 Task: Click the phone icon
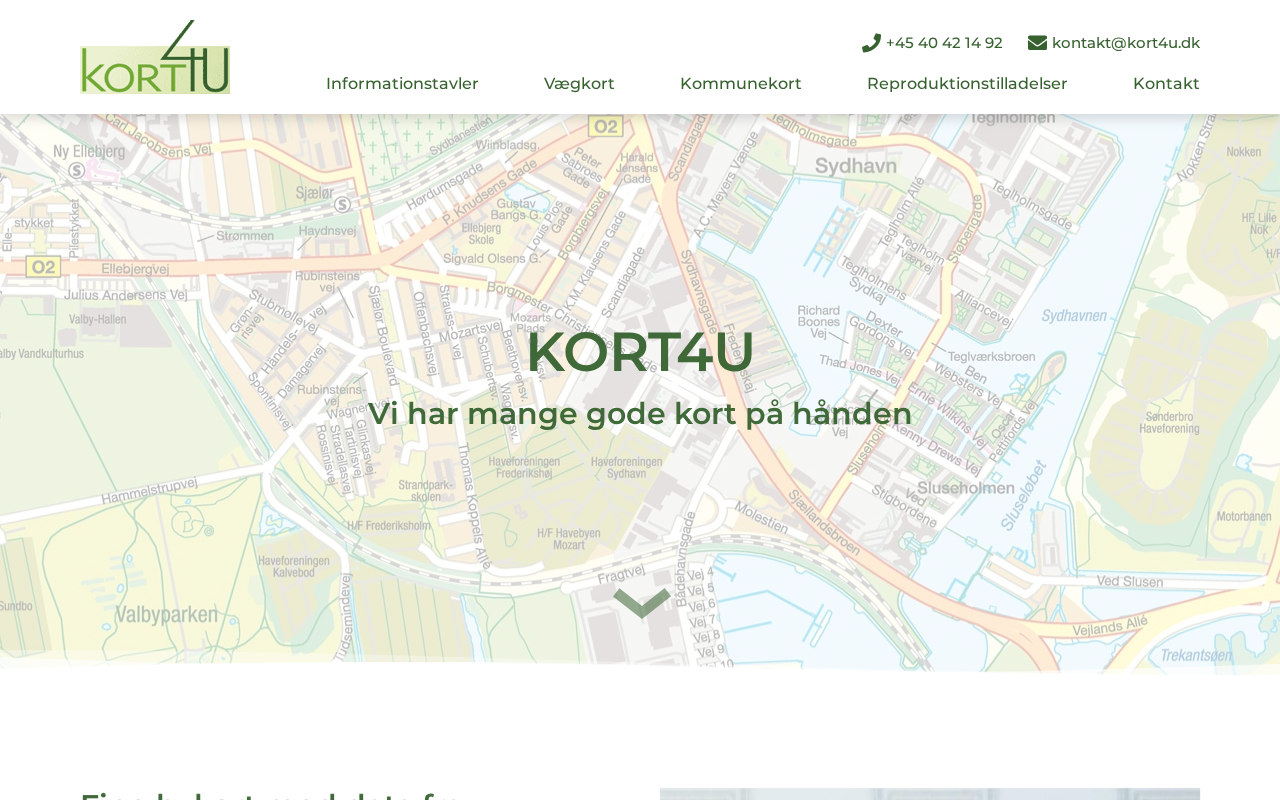click(x=871, y=43)
